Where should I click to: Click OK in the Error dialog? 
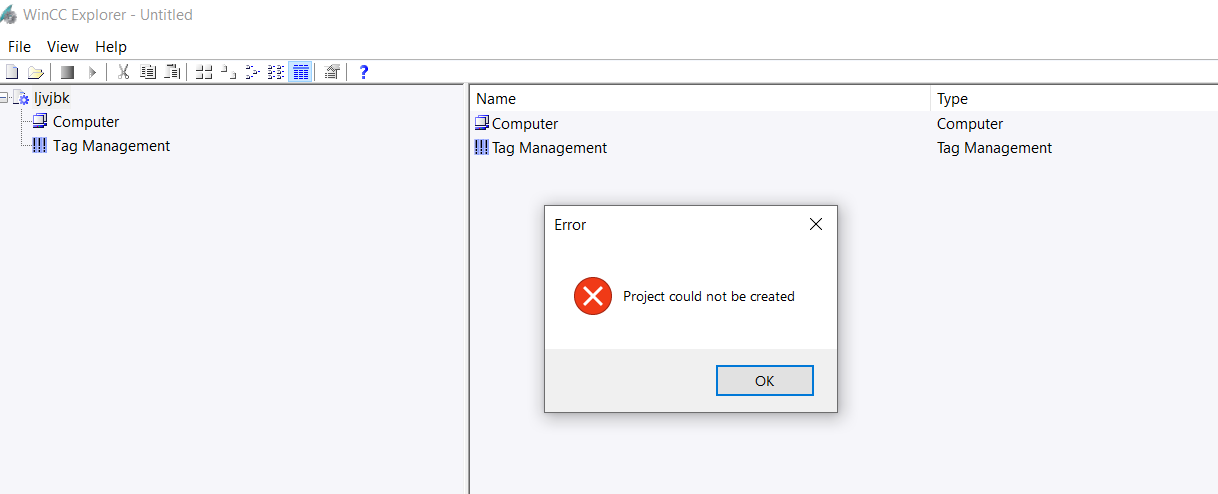(x=764, y=381)
